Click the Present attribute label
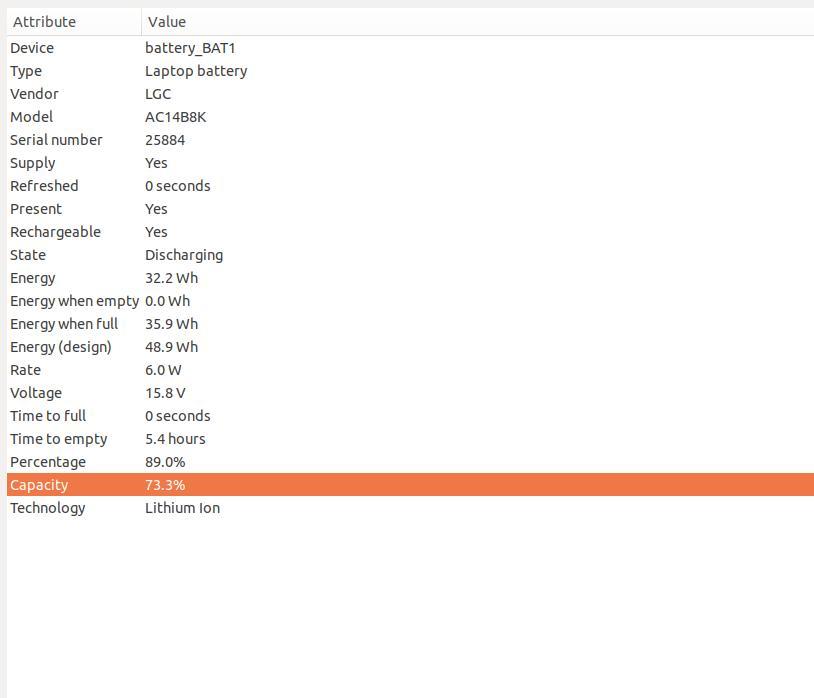This screenshot has height=698, width=814. pyautogui.click(x=36, y=209)
